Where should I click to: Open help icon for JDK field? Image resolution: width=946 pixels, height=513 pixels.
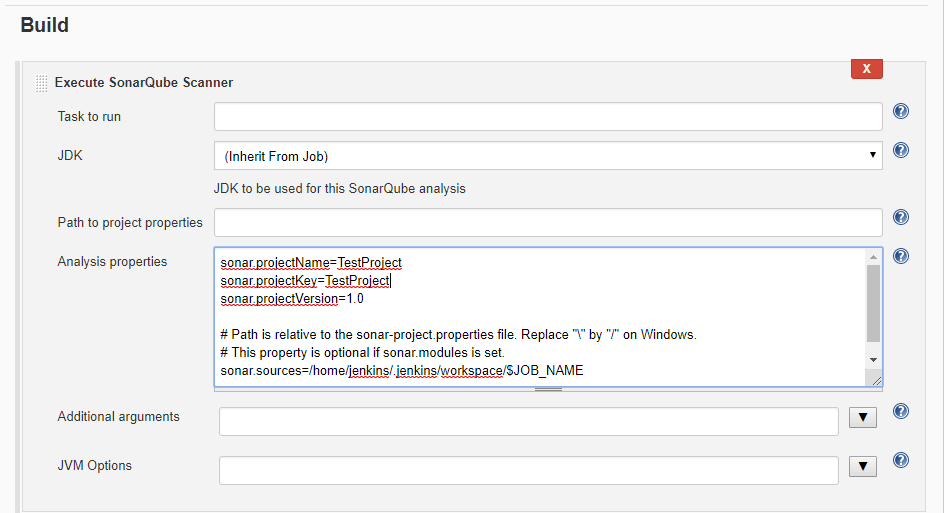click(901, 150)
